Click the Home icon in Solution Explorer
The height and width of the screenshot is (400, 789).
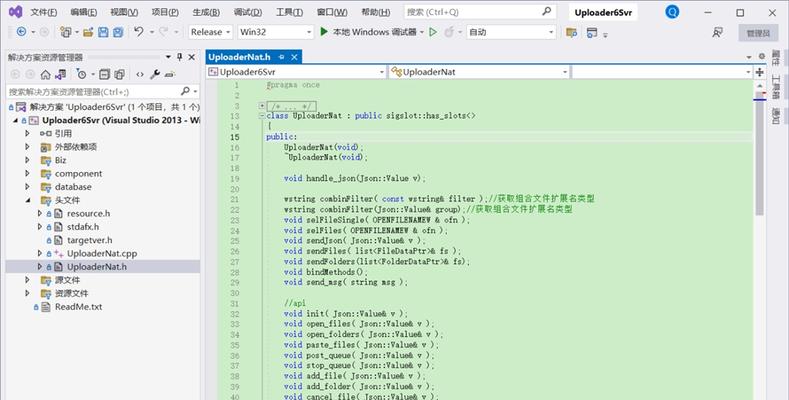click(46, 74)
